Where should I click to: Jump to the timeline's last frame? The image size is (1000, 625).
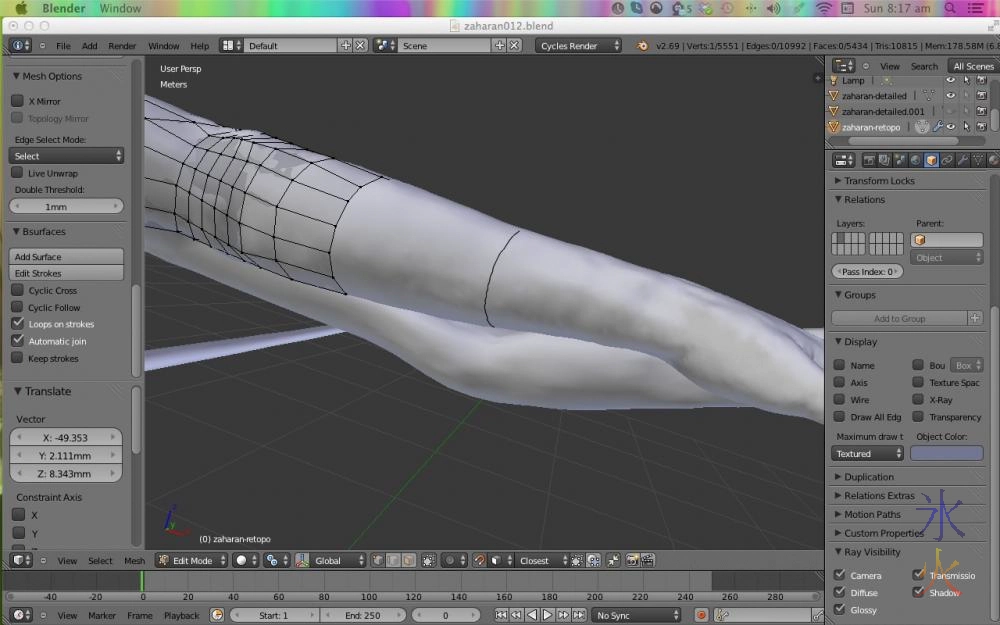pyautogui.click(x=581, y=616)
